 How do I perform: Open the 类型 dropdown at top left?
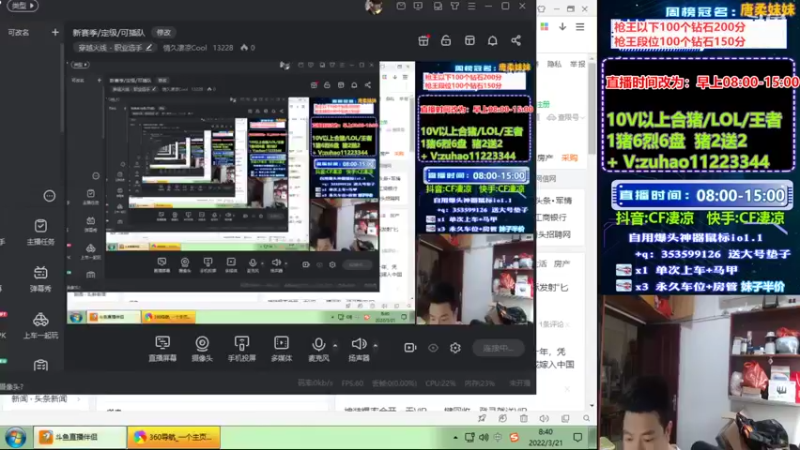[23, 6]
